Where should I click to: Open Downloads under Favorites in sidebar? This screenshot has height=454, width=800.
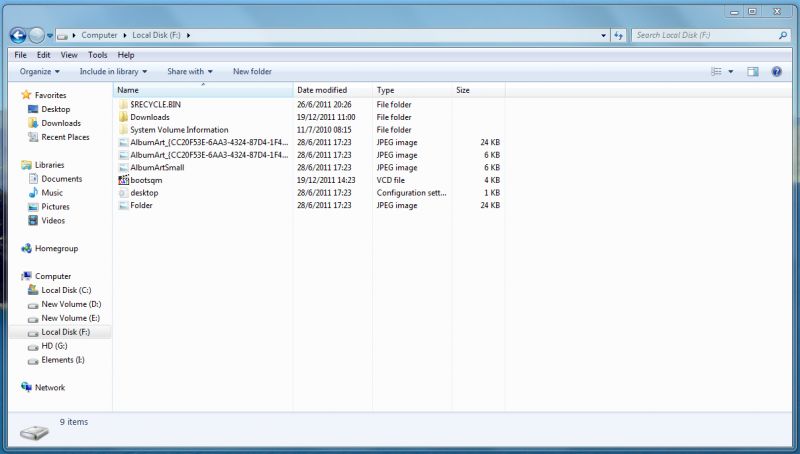point(61,123)
